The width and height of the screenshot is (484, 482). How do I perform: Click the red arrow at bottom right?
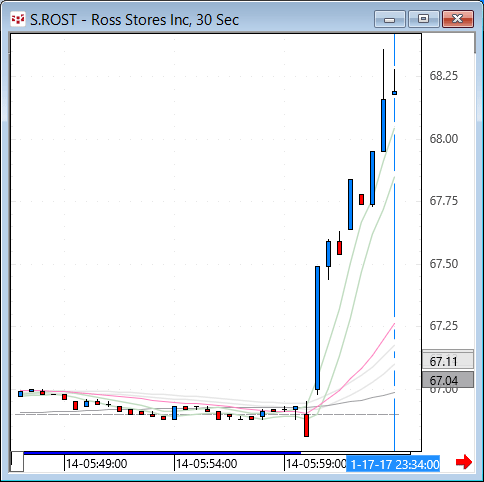click(464, 463)
